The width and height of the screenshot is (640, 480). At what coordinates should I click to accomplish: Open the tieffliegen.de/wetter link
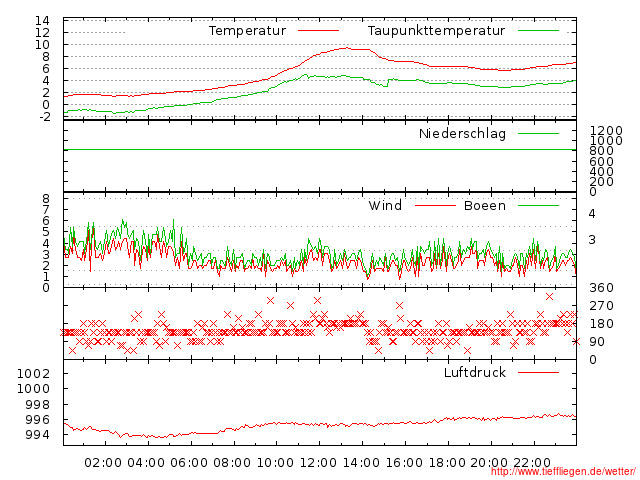pyautogui.click(x=563, y=471)
